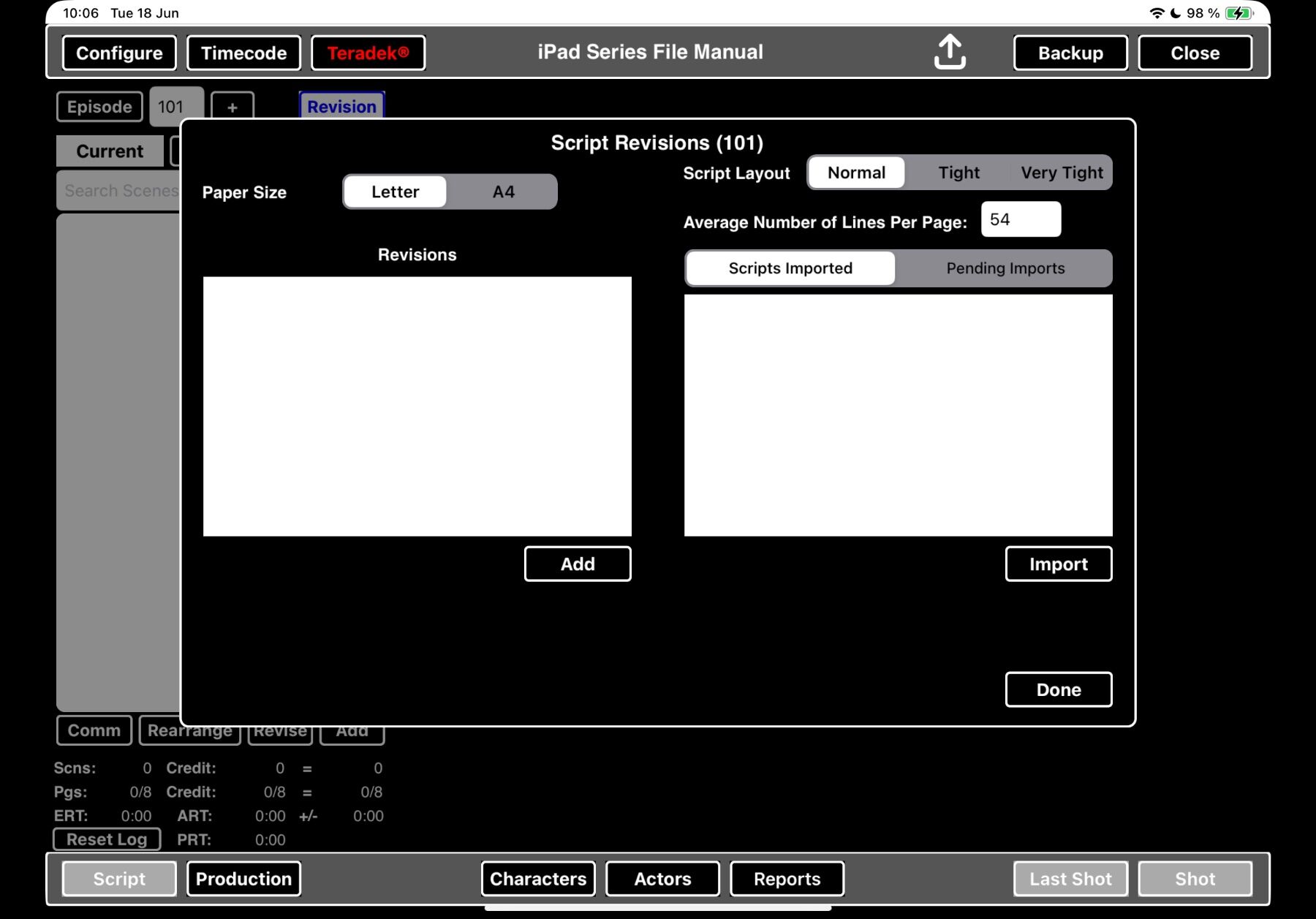The image size is (1316, 919).
Task: Click the Import button
Action: (x=1059, y=564)
